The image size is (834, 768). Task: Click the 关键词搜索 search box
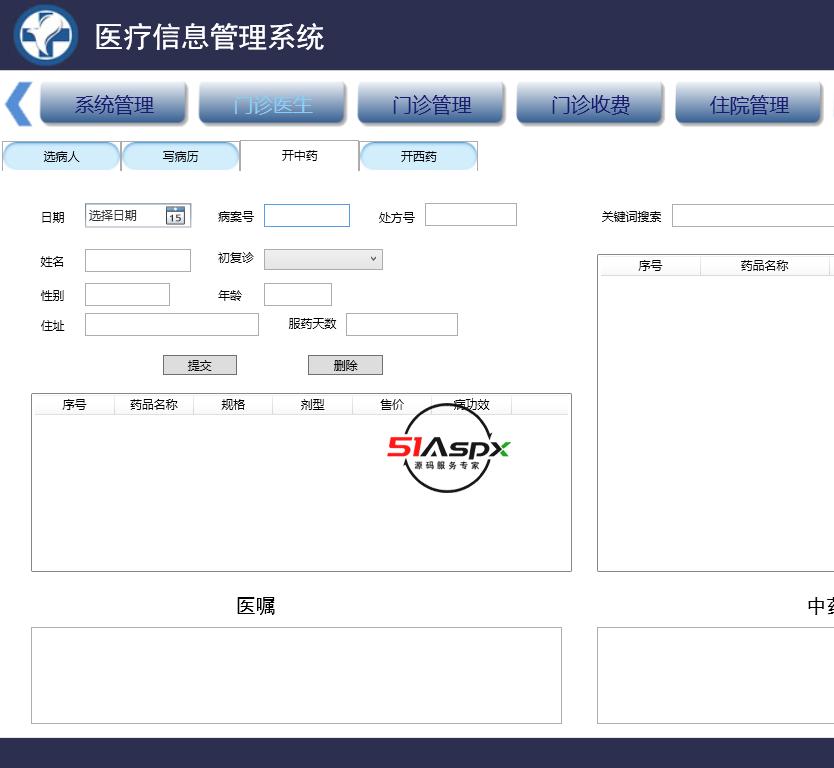pyautogui.click(x=753, y=215)
